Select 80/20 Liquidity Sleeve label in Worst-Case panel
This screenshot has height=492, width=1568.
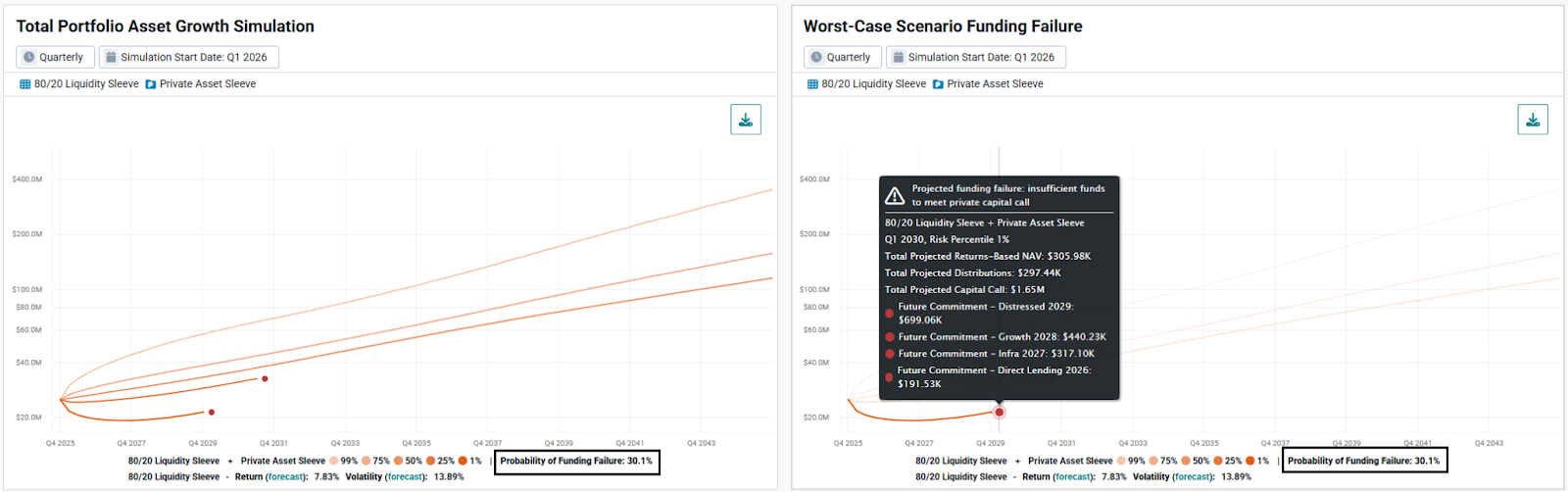873,84
